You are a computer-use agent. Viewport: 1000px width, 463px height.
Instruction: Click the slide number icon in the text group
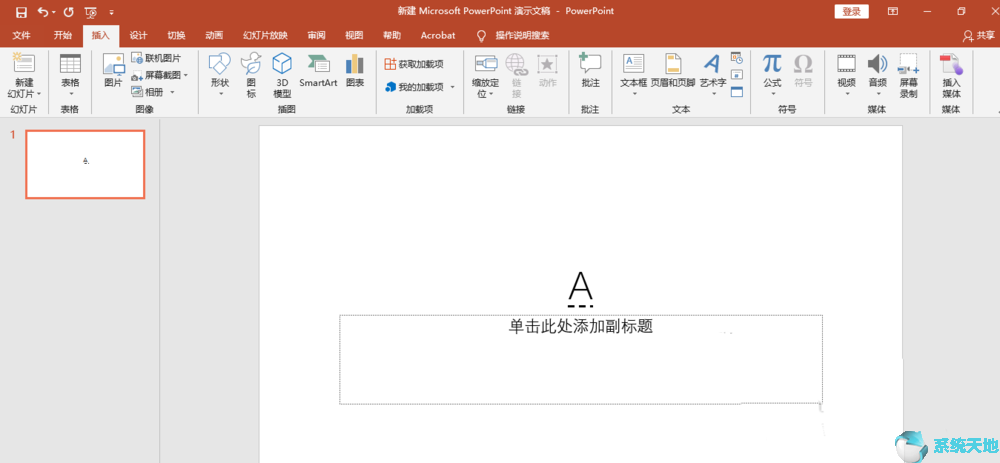(737, 75)
